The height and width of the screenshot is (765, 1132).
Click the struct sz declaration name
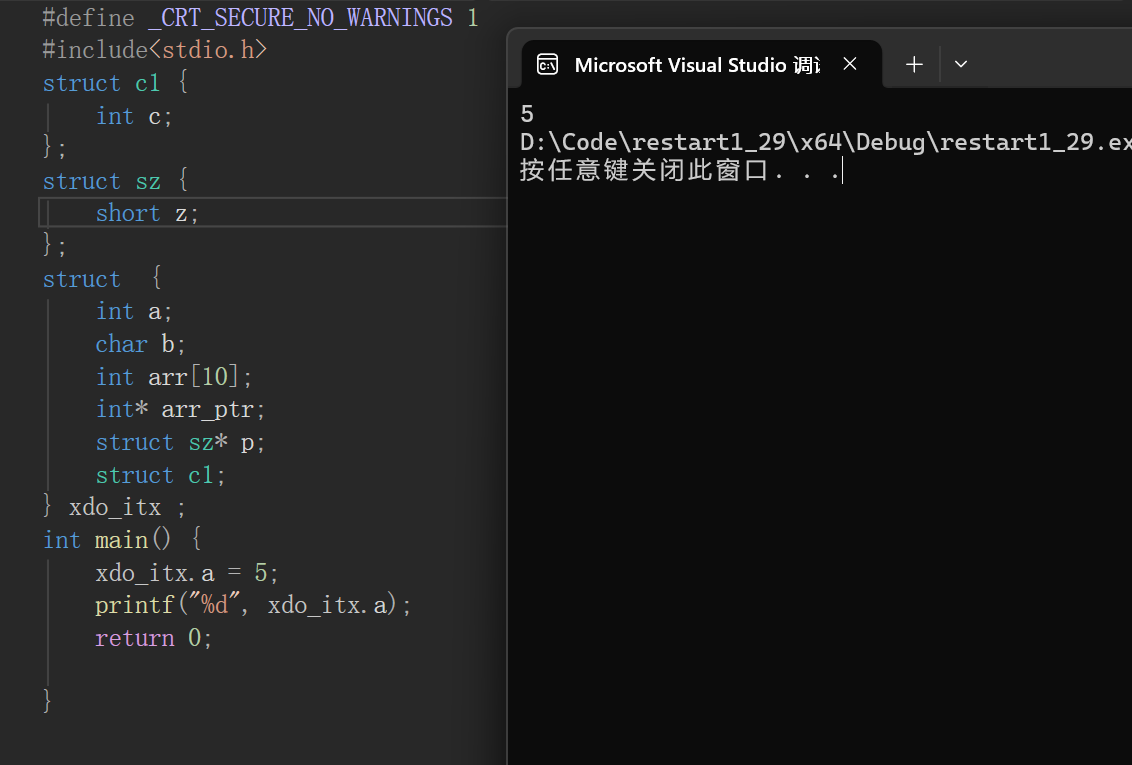click(148, 181)
